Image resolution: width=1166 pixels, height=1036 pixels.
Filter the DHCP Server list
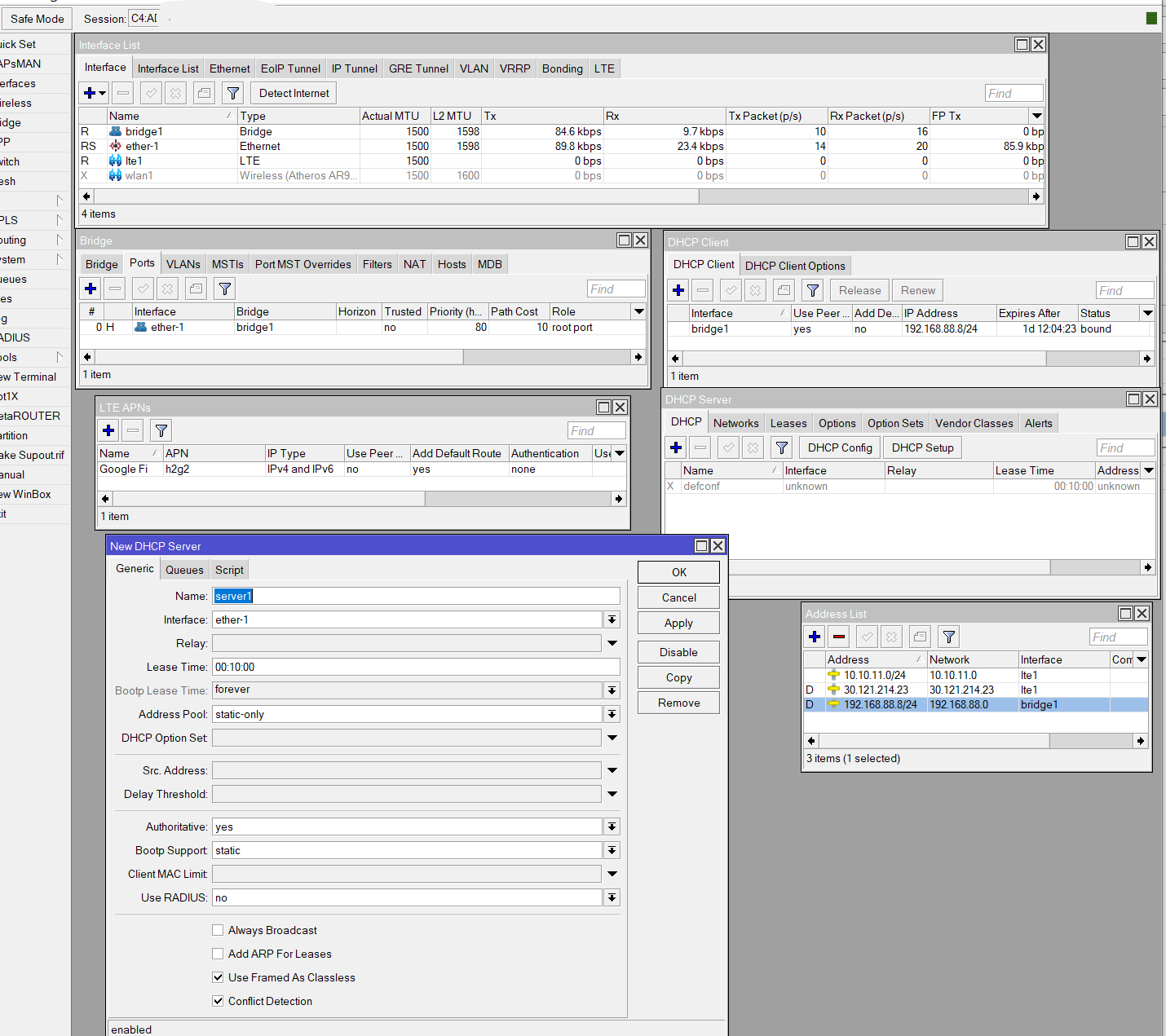click(x=781, y=447)
